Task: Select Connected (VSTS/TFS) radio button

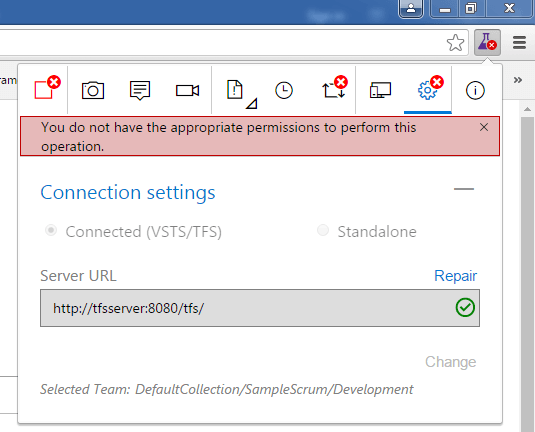Action: click(51, 231)
